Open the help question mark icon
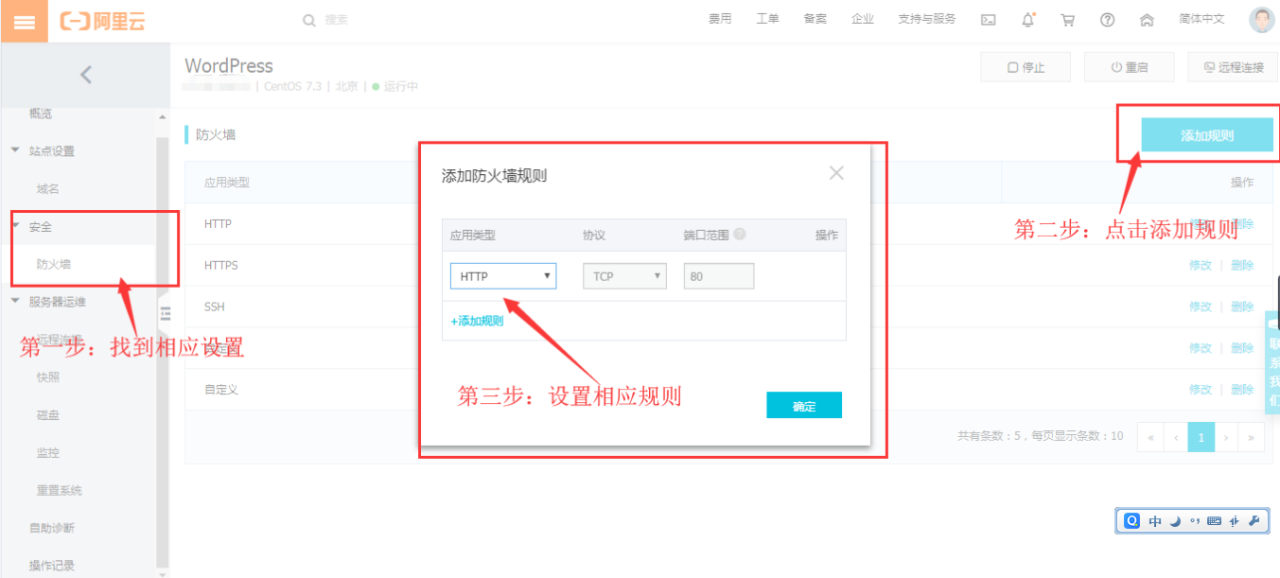The height and width of the screenshot is (578, 1280). click(x=1107, y=20)
